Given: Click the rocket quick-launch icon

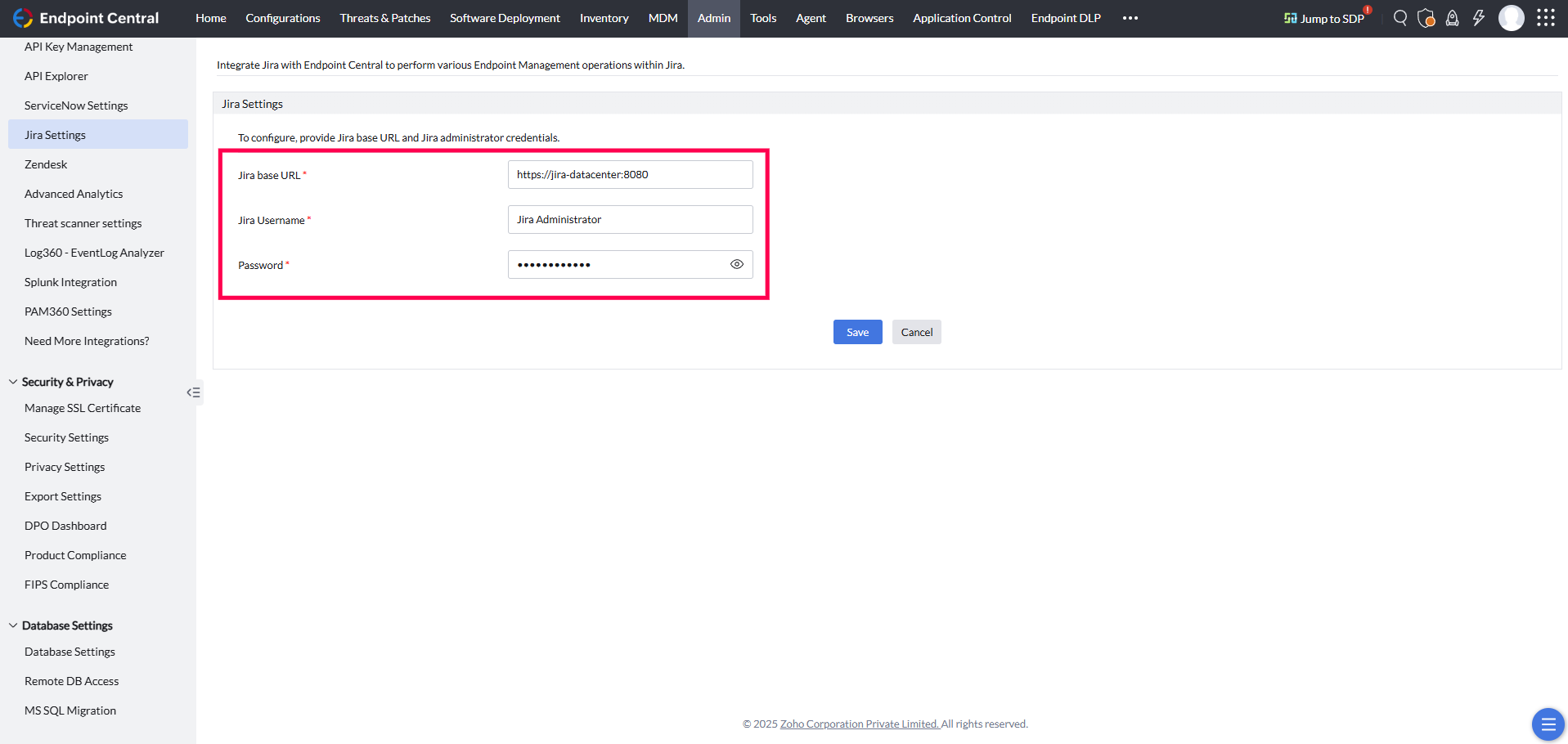Looking at the screenshot, I should tap(1453, 18).
